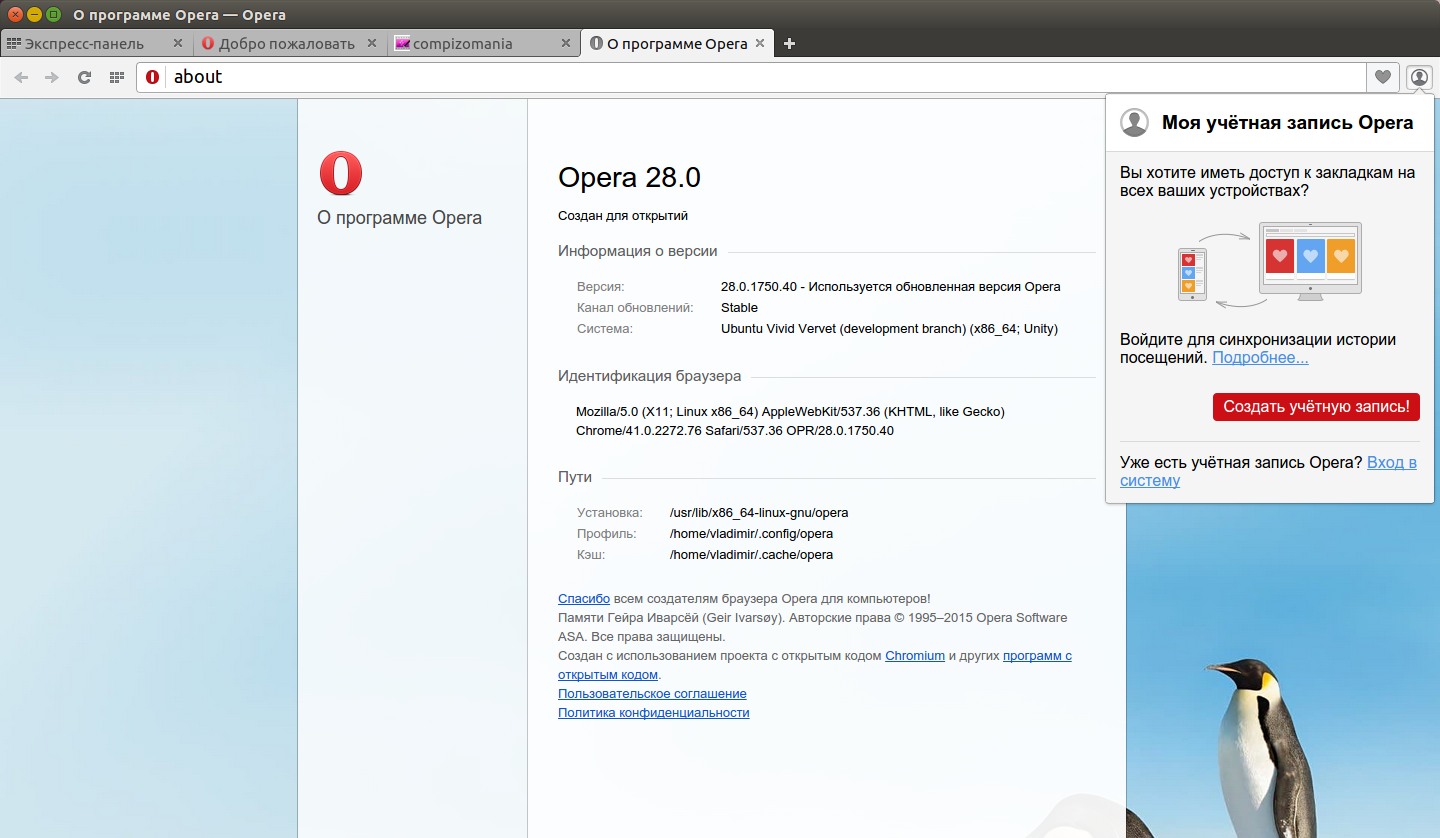Image resolution: width=1440 pixels, height=838 pixels.
Task: Open the Подробнее link in account popup
Action: click(x=1260, y=357)
